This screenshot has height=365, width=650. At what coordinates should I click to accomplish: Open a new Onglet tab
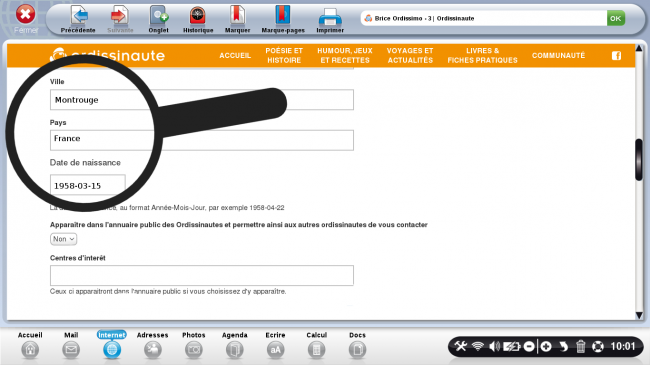159,16
